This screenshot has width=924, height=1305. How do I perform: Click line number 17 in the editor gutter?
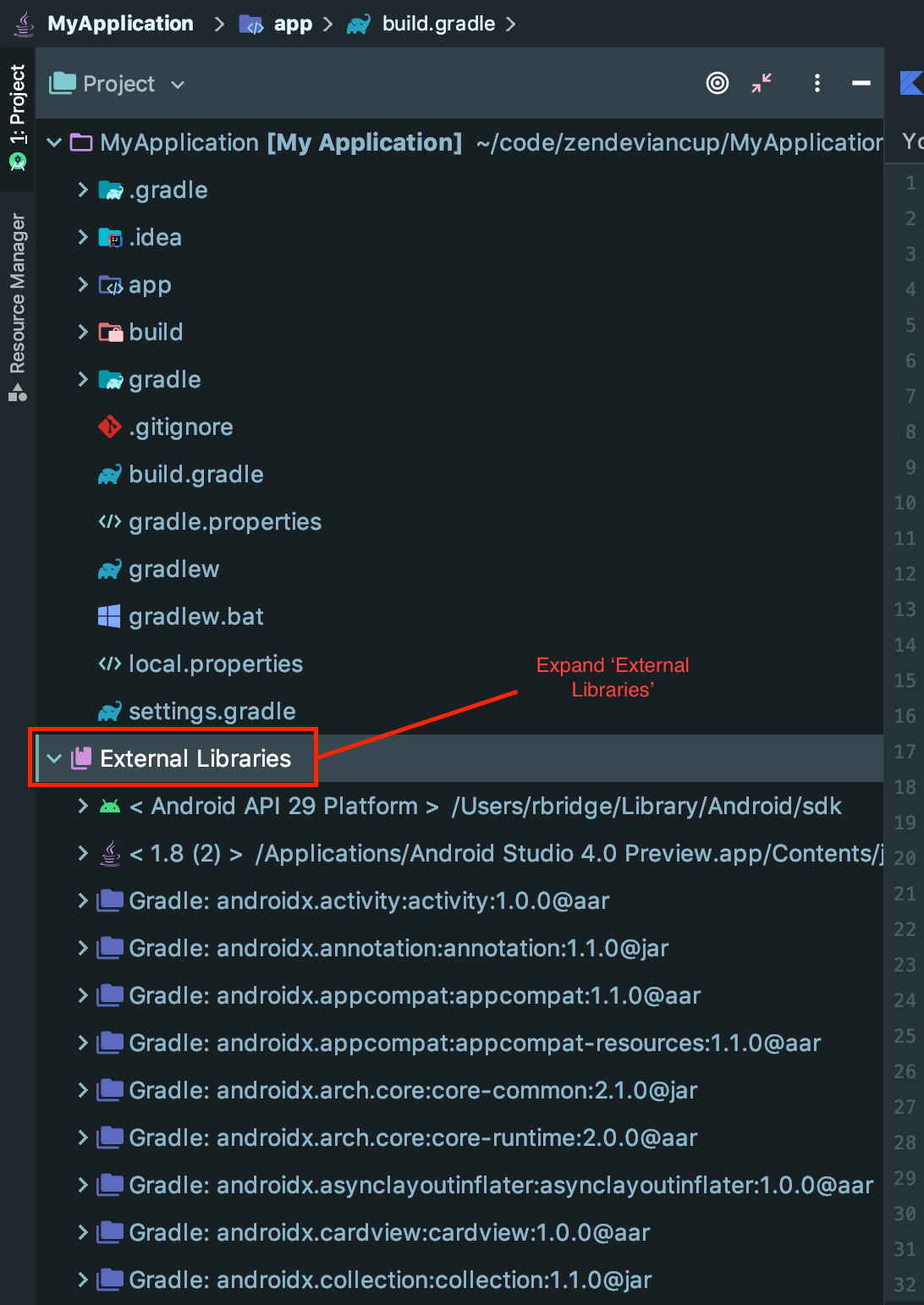tap(905, 752)
